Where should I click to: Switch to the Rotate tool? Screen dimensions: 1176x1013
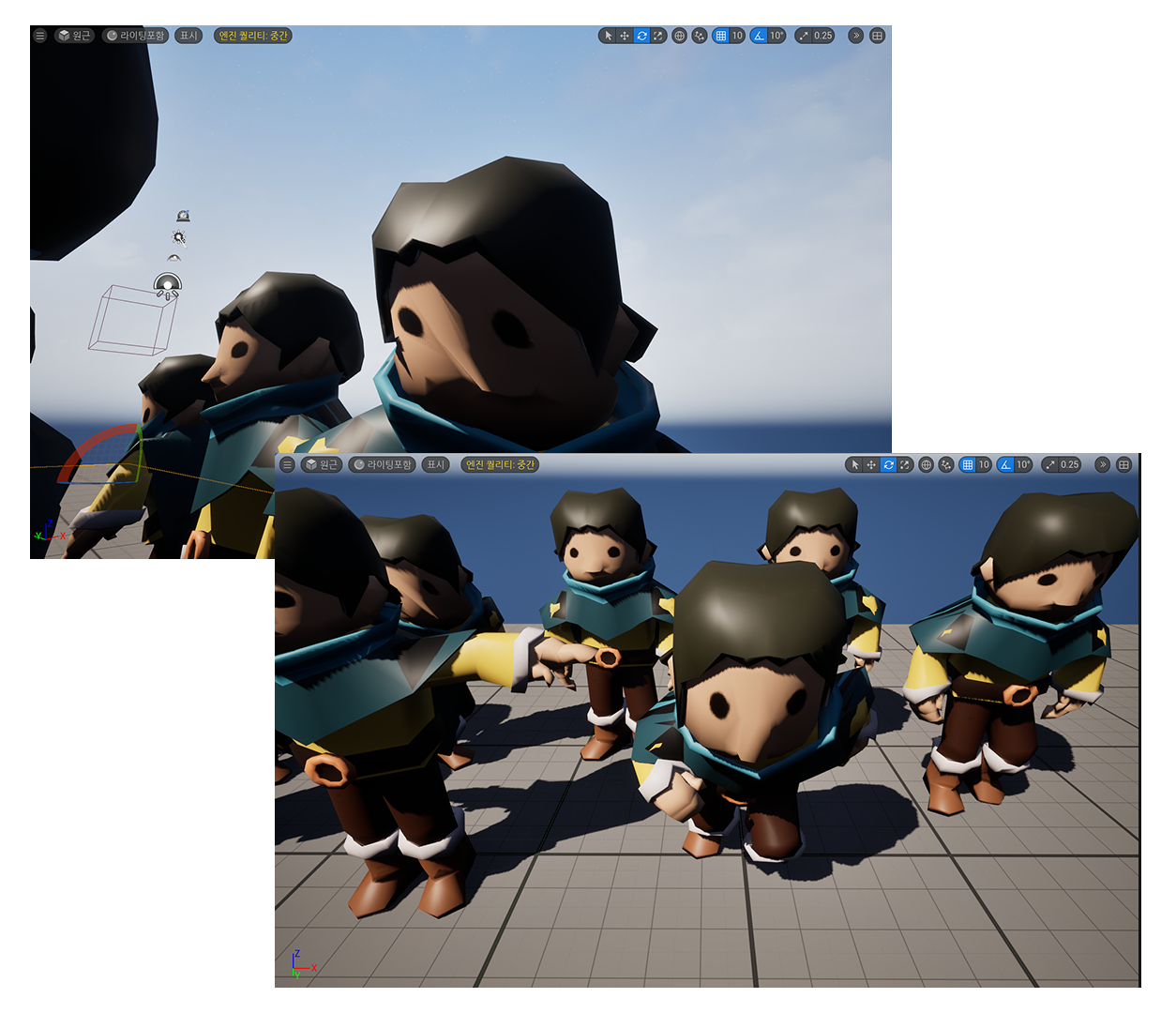641,35
